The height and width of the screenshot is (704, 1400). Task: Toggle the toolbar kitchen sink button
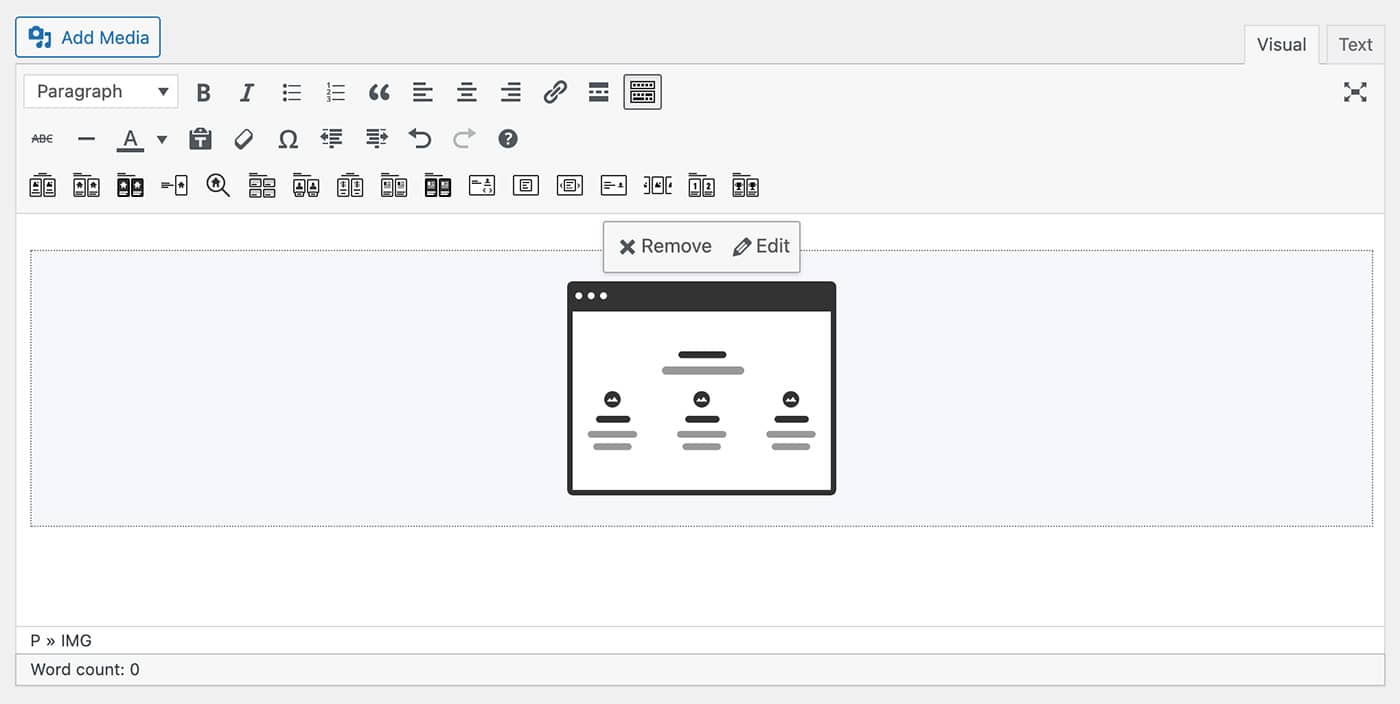643,93
